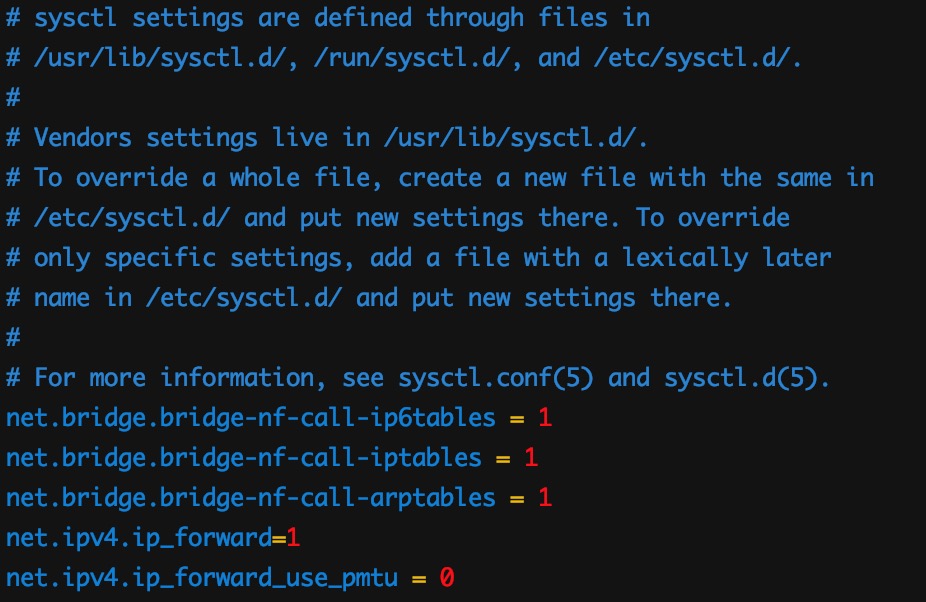Viewport: 926px width, 602px height.
Task: Click the word name starting the eighth comment line
Action: [61, 297]
